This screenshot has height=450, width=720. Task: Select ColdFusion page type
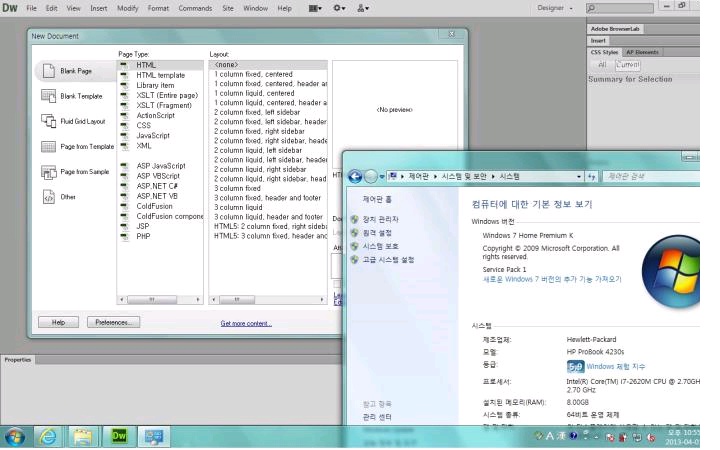[154, 206]
